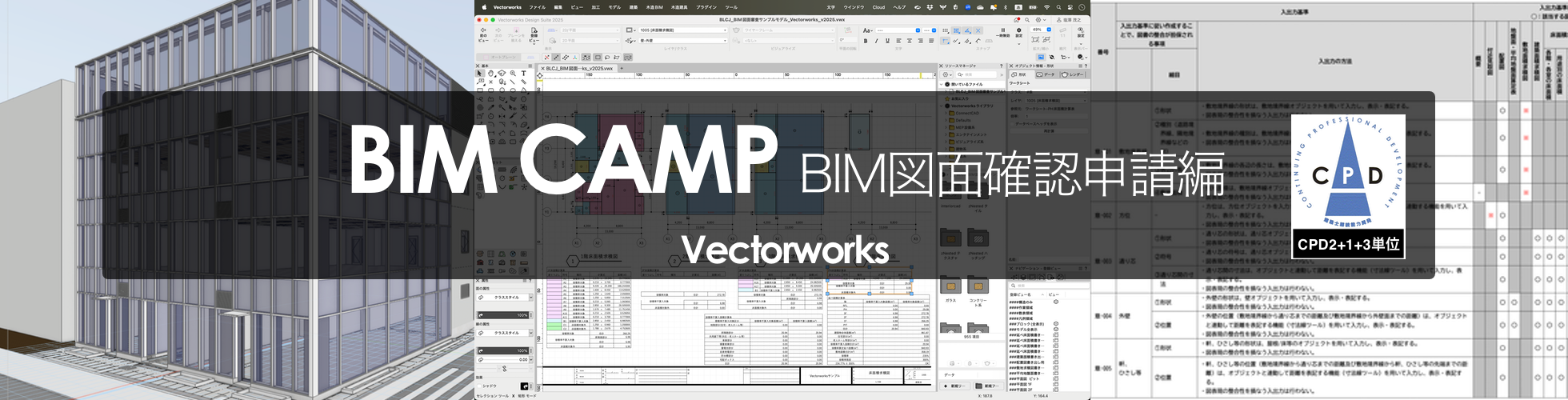Open the ファイル menu
1568x400 pixels.
[x=538, y=7]
